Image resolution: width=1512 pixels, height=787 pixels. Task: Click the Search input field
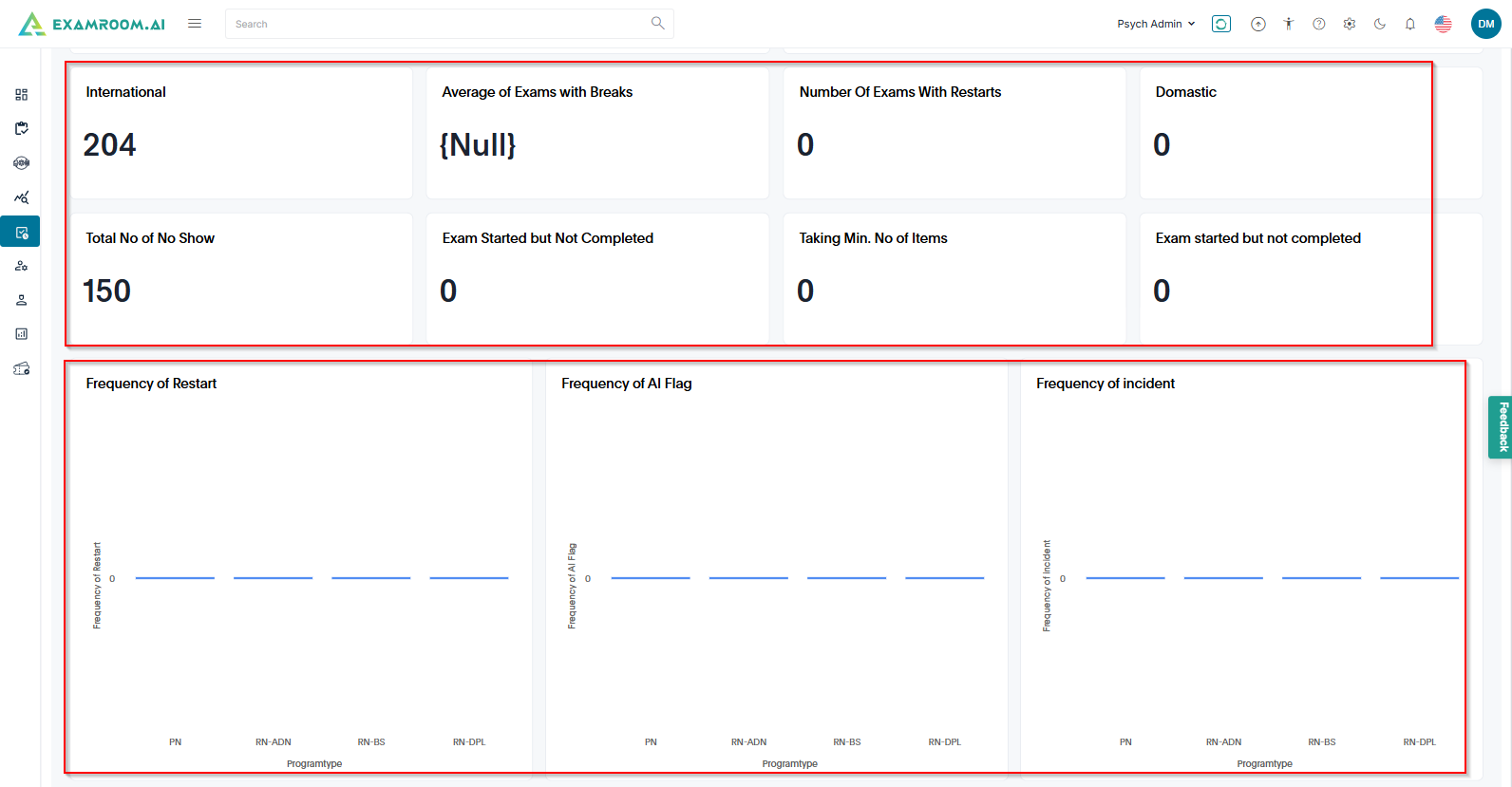(437, 24)
